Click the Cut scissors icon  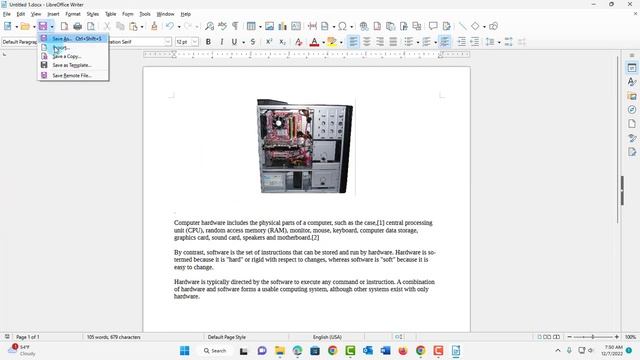pos(107,26)
